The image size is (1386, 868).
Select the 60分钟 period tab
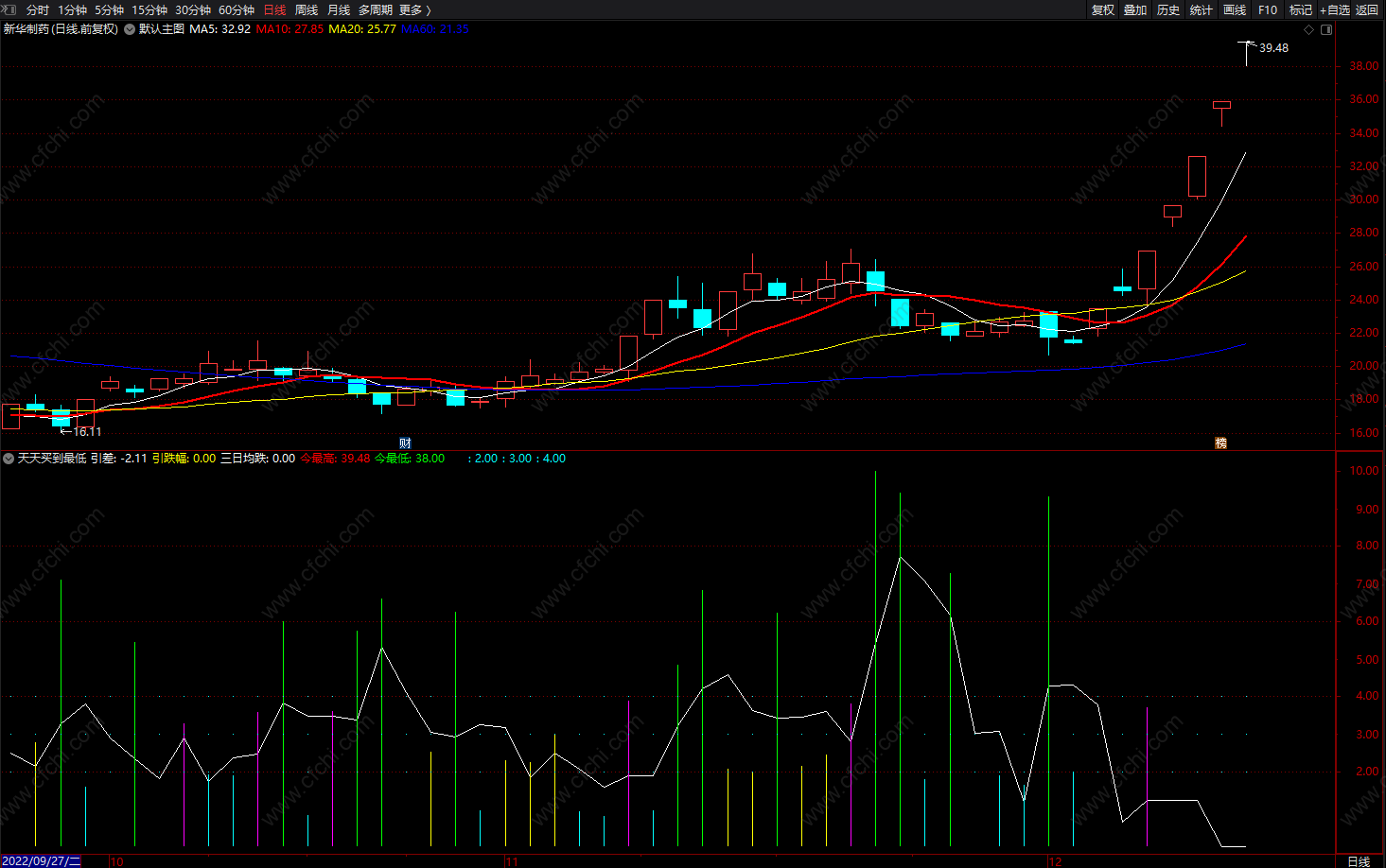click(x=237, y=9)
